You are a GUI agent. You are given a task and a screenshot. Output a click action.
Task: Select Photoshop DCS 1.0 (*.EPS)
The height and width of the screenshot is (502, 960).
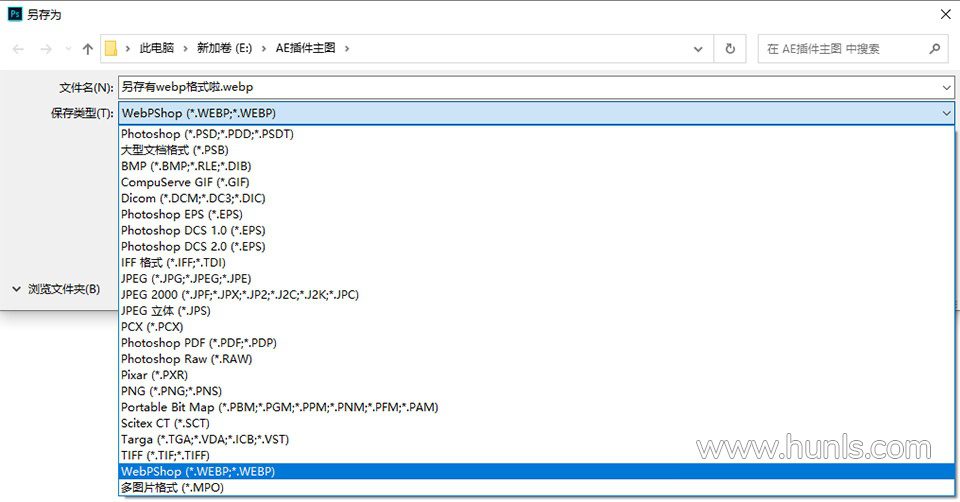click(536, 230)
